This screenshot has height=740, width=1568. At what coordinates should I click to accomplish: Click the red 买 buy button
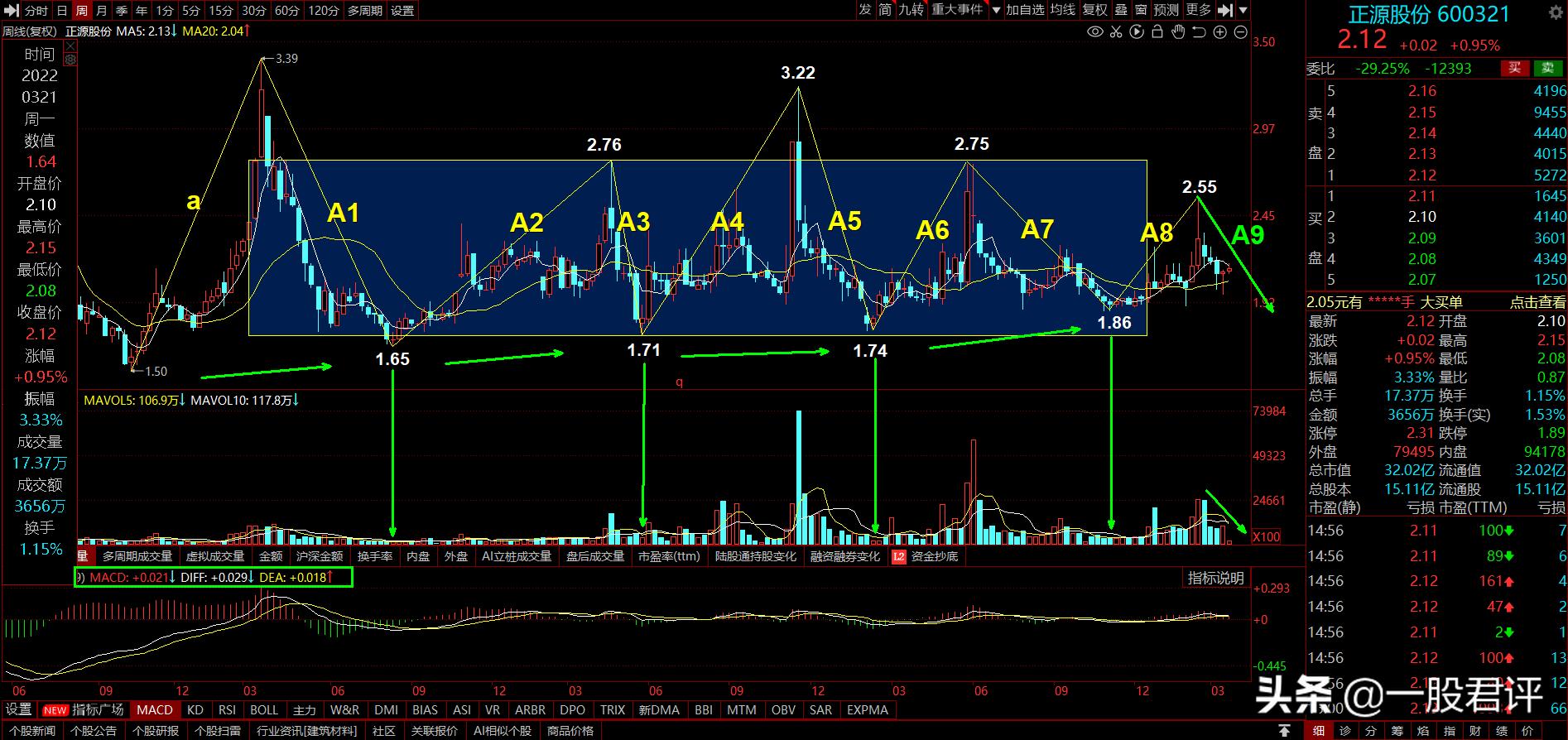(1514, 69)
